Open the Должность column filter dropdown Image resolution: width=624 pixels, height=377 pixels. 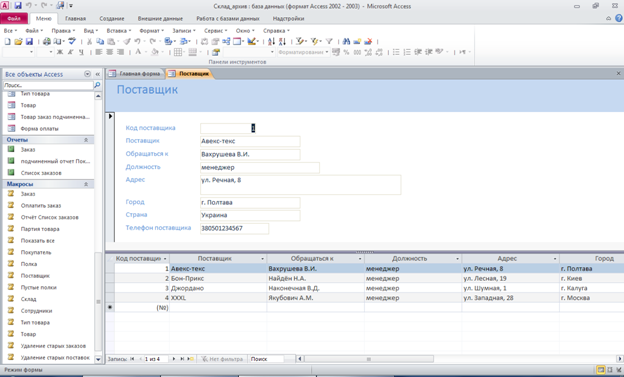click(458, 259)
